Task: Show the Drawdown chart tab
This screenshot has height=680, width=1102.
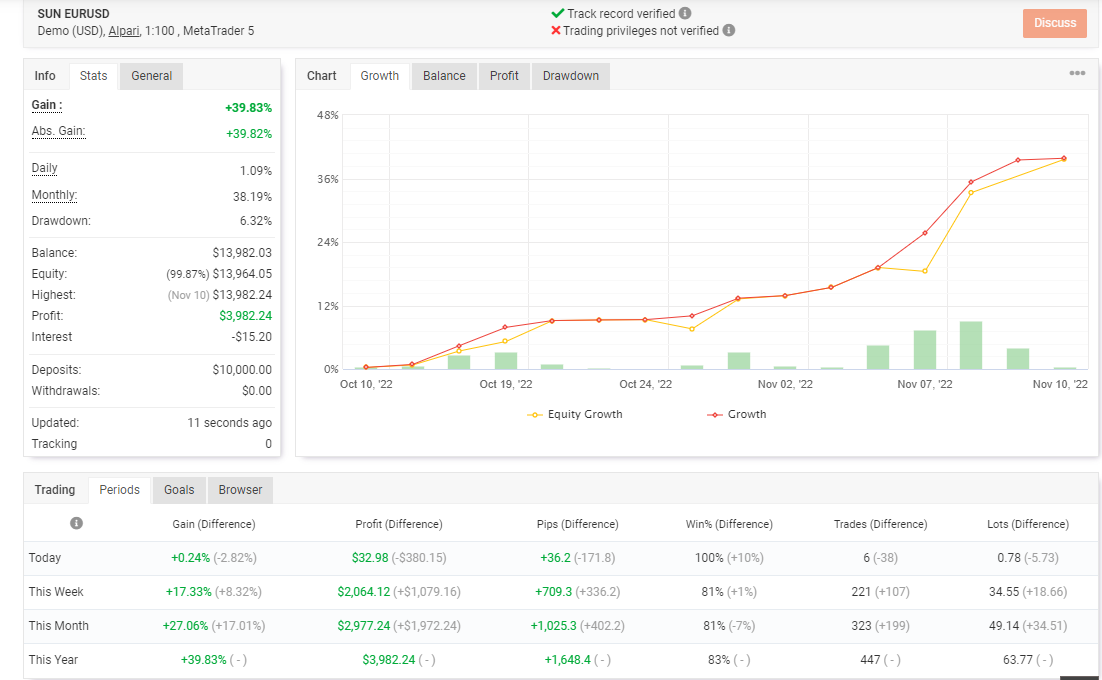Action: coord(571,76)
